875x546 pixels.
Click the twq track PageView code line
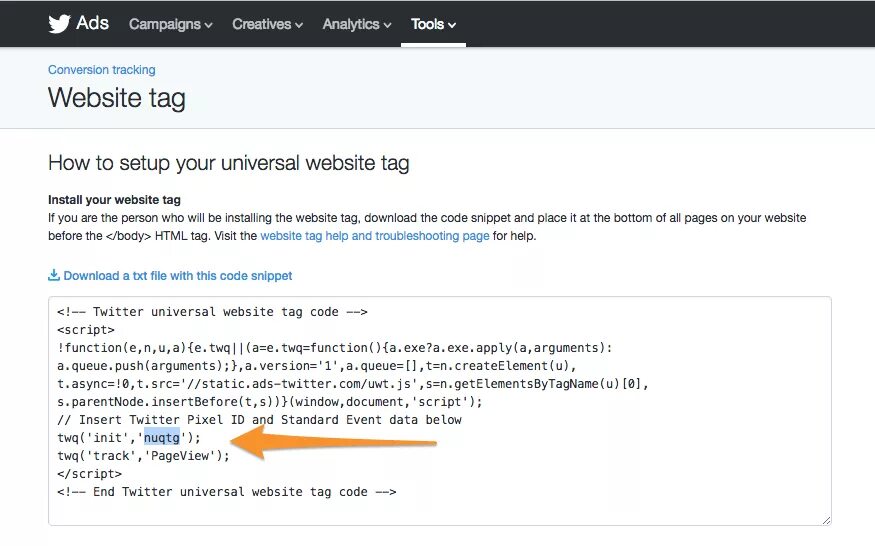coord(143,456)
